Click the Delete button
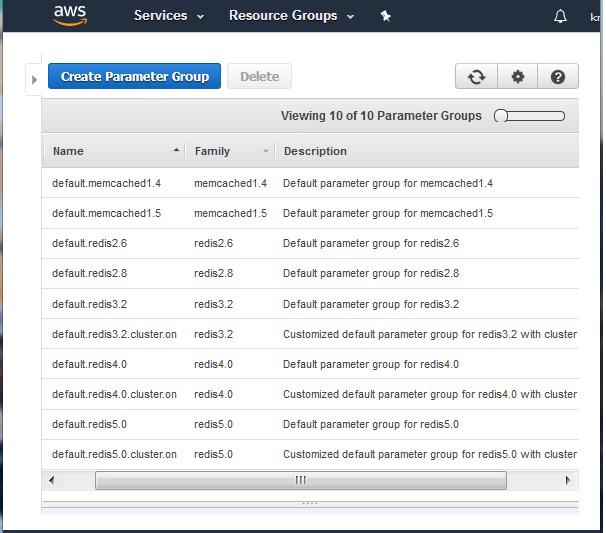 point(259,77)
